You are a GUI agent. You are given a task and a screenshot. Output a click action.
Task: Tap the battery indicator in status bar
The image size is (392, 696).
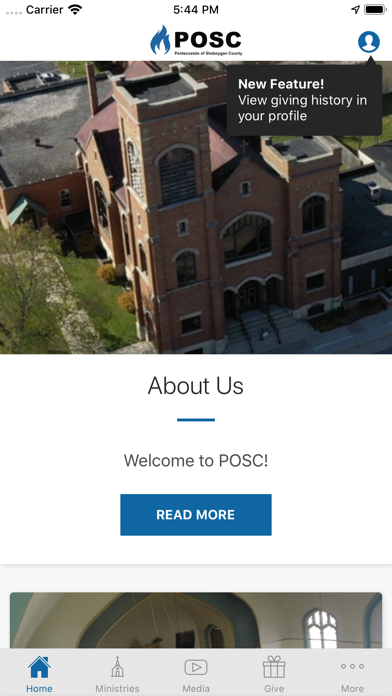[x=375, y=10]
